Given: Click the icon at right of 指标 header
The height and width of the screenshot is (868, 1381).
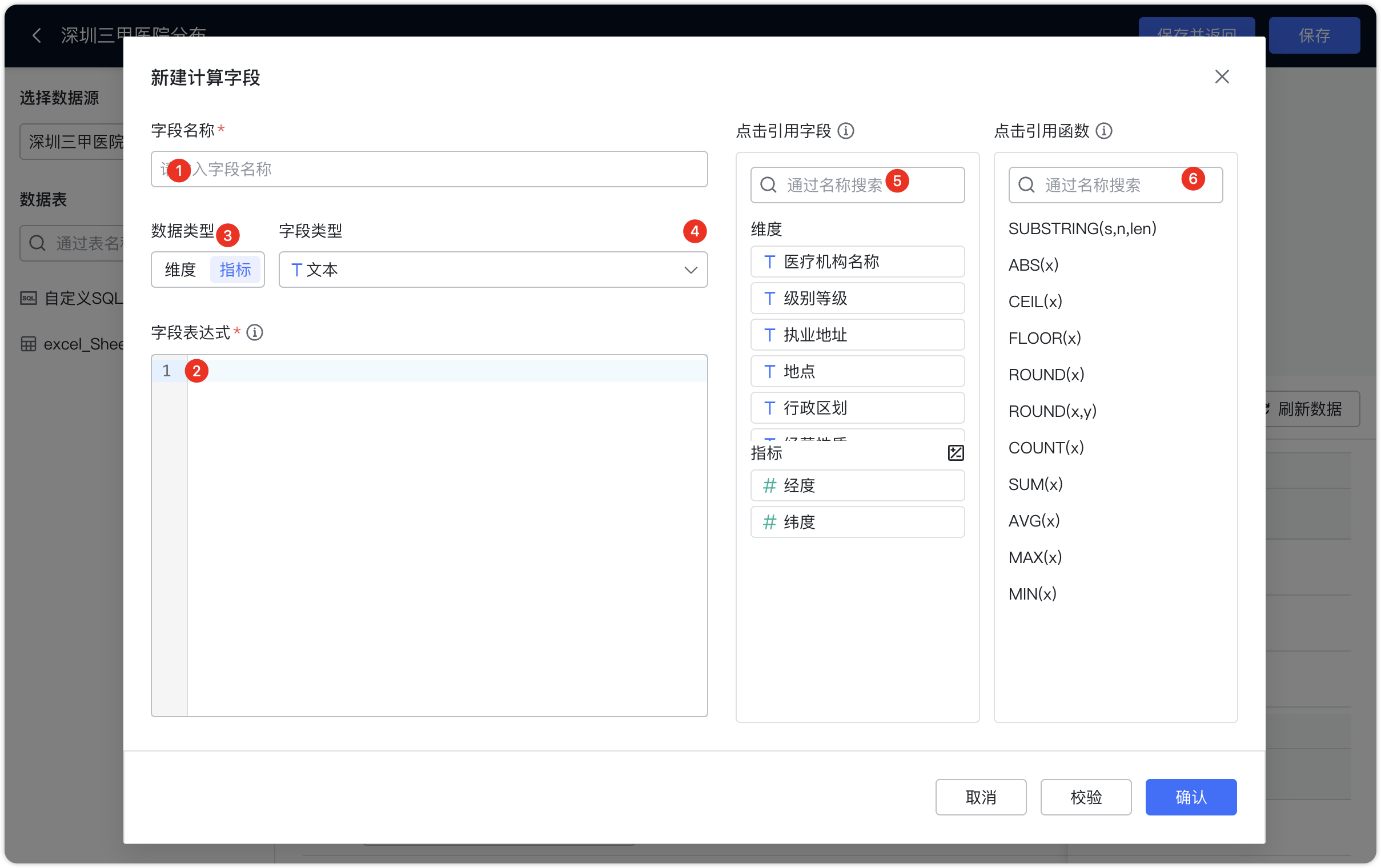Looking at the screenshot, I should click(956, 453).
